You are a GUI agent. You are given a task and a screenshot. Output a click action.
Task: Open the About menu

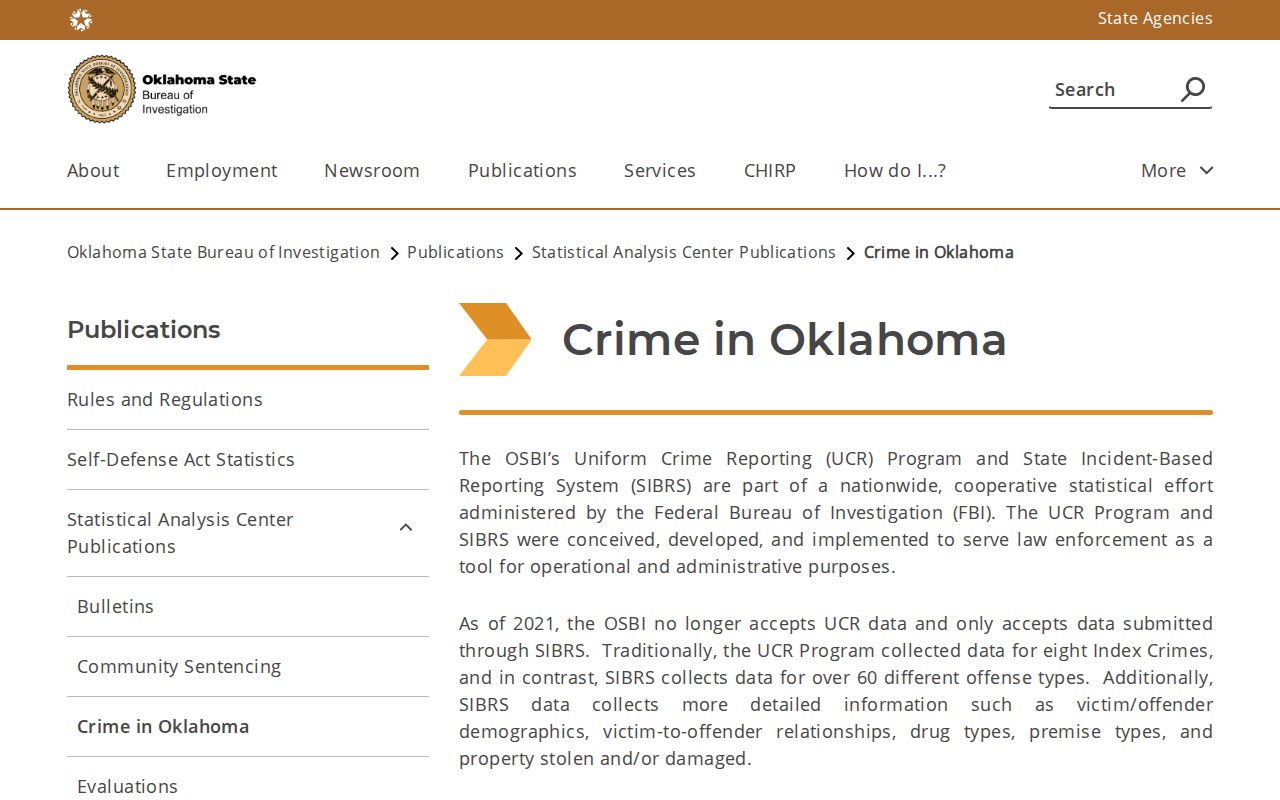pyautogui.click(x=93, y=170)
